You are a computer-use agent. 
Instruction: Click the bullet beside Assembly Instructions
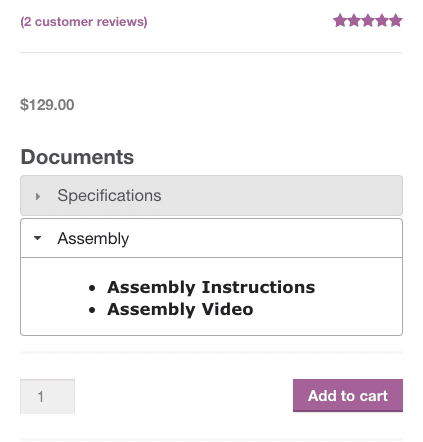92,288
